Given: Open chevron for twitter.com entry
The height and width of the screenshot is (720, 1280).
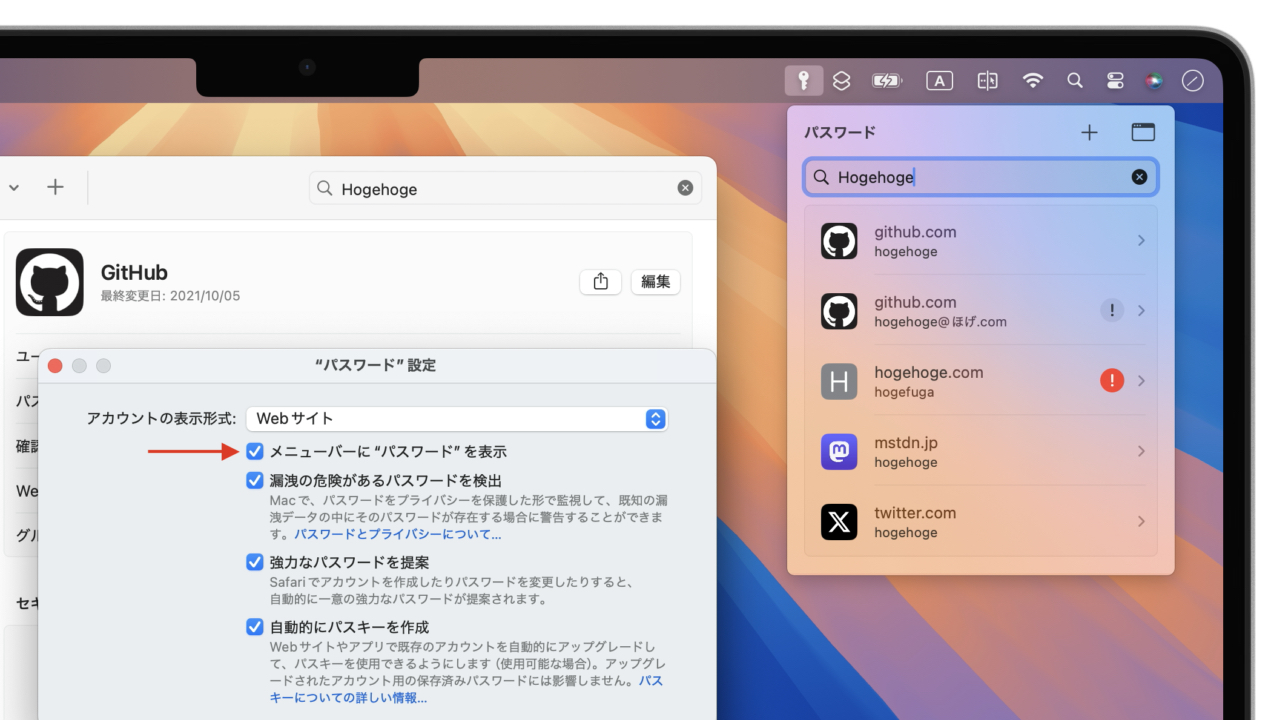Looking at the screenshot, I should (x=1141, y=521).
